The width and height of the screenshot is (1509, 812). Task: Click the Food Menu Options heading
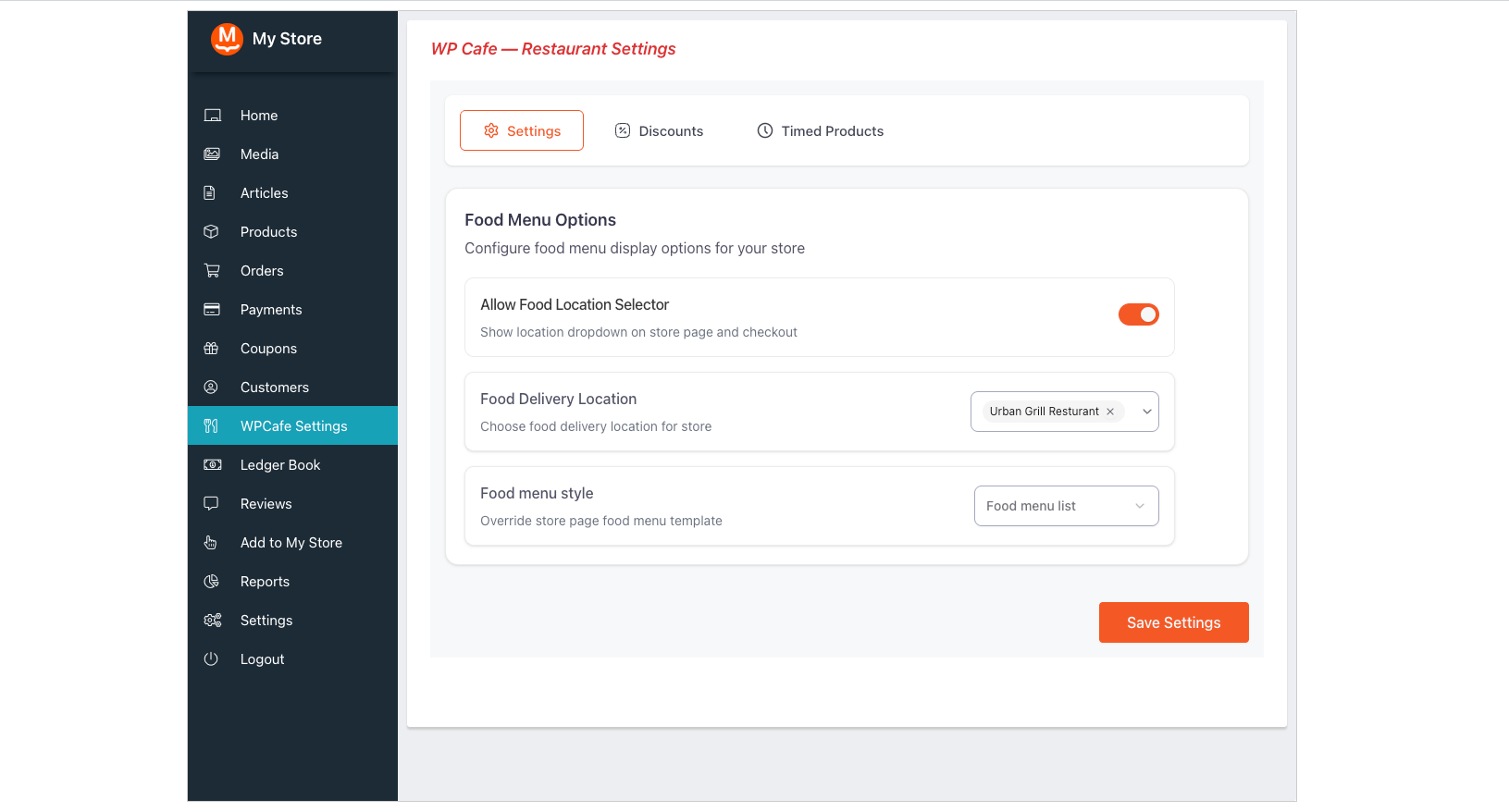click(x=540, y=220)
